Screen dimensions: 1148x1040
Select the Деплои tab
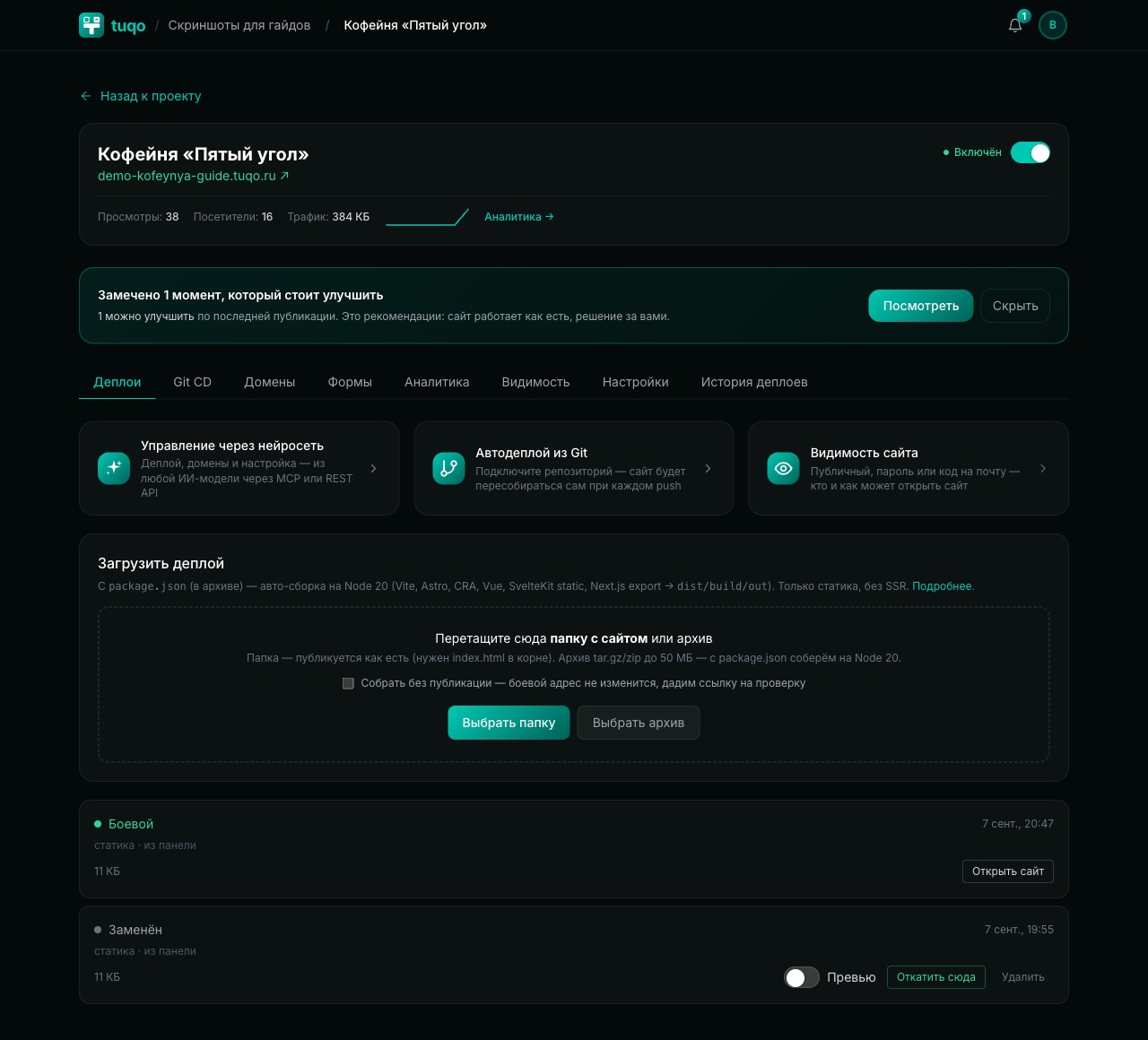pos(117,382)
